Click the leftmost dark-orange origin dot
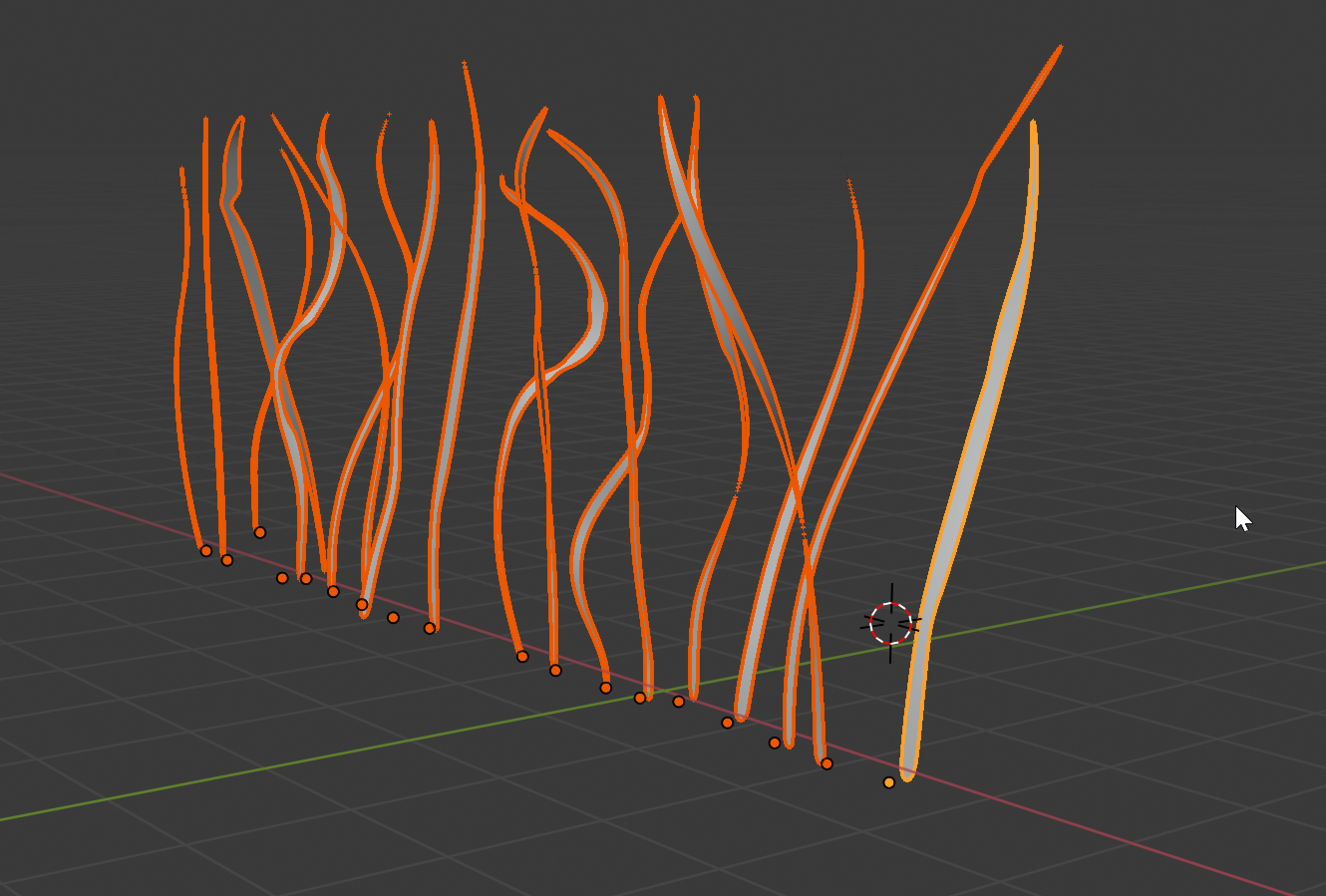1326x896 pixels. pos(206,550)
